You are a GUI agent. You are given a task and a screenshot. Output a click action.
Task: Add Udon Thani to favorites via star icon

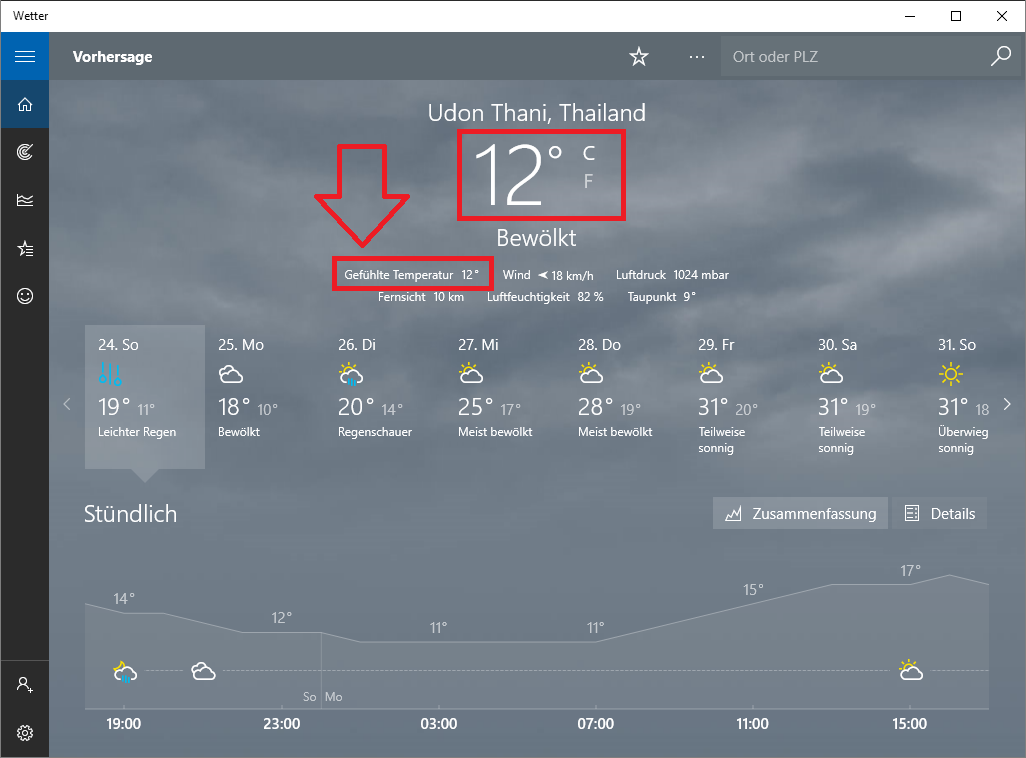(639, 57)
